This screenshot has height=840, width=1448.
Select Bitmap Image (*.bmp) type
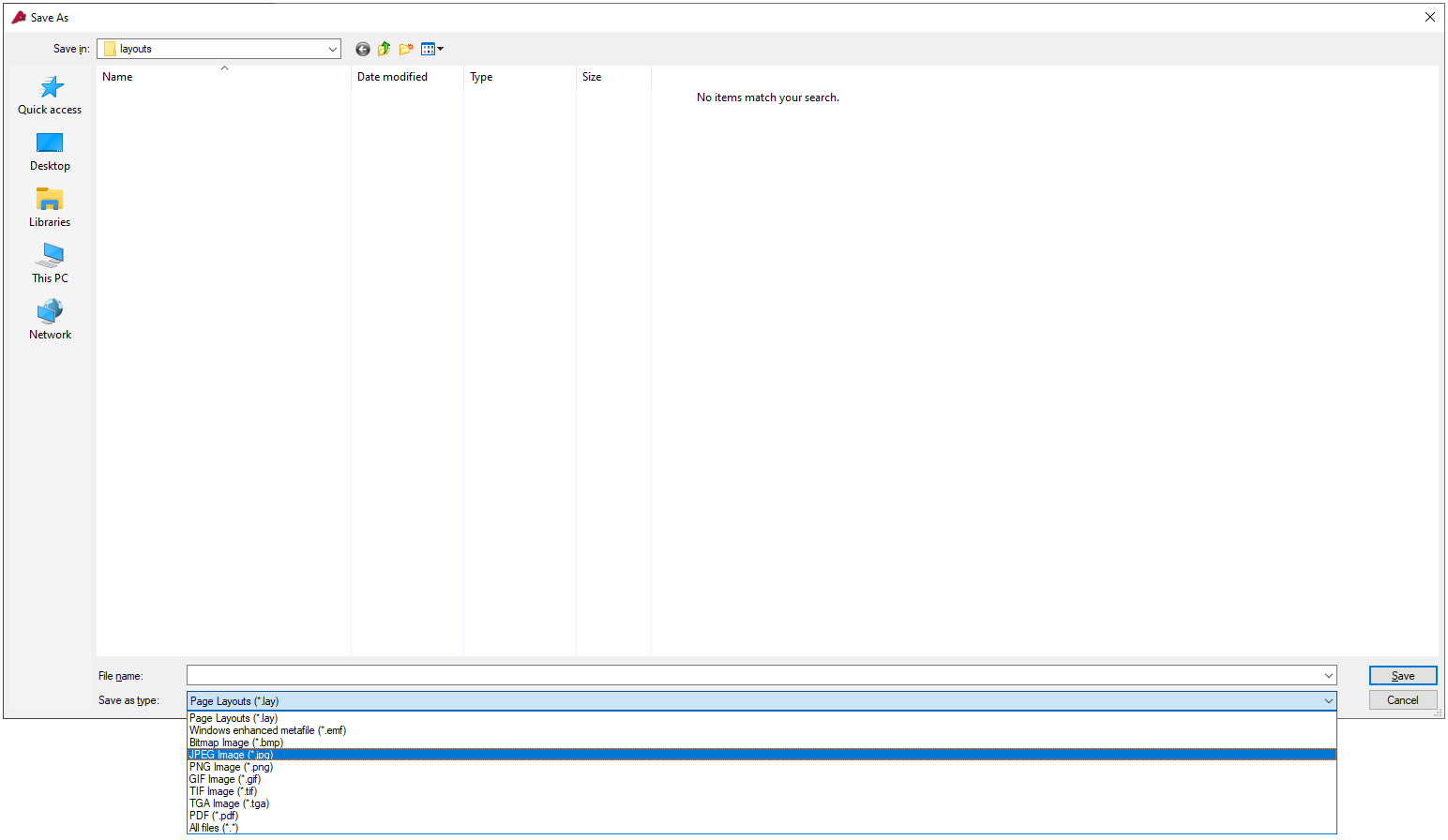click(x=762, y=742)
